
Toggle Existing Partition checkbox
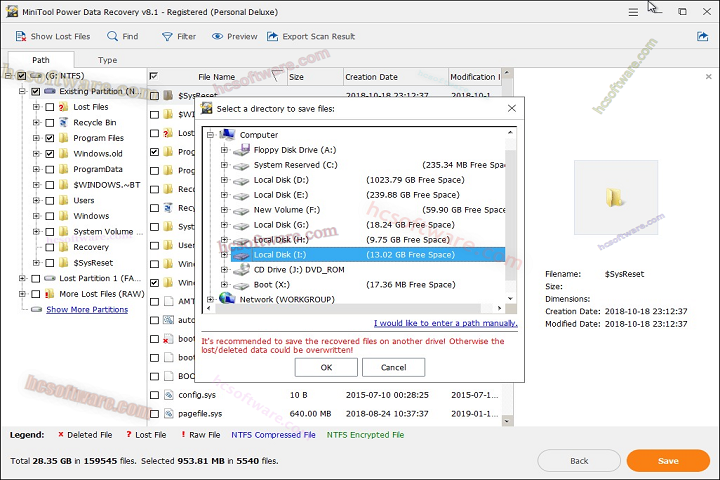coord(35,91)
